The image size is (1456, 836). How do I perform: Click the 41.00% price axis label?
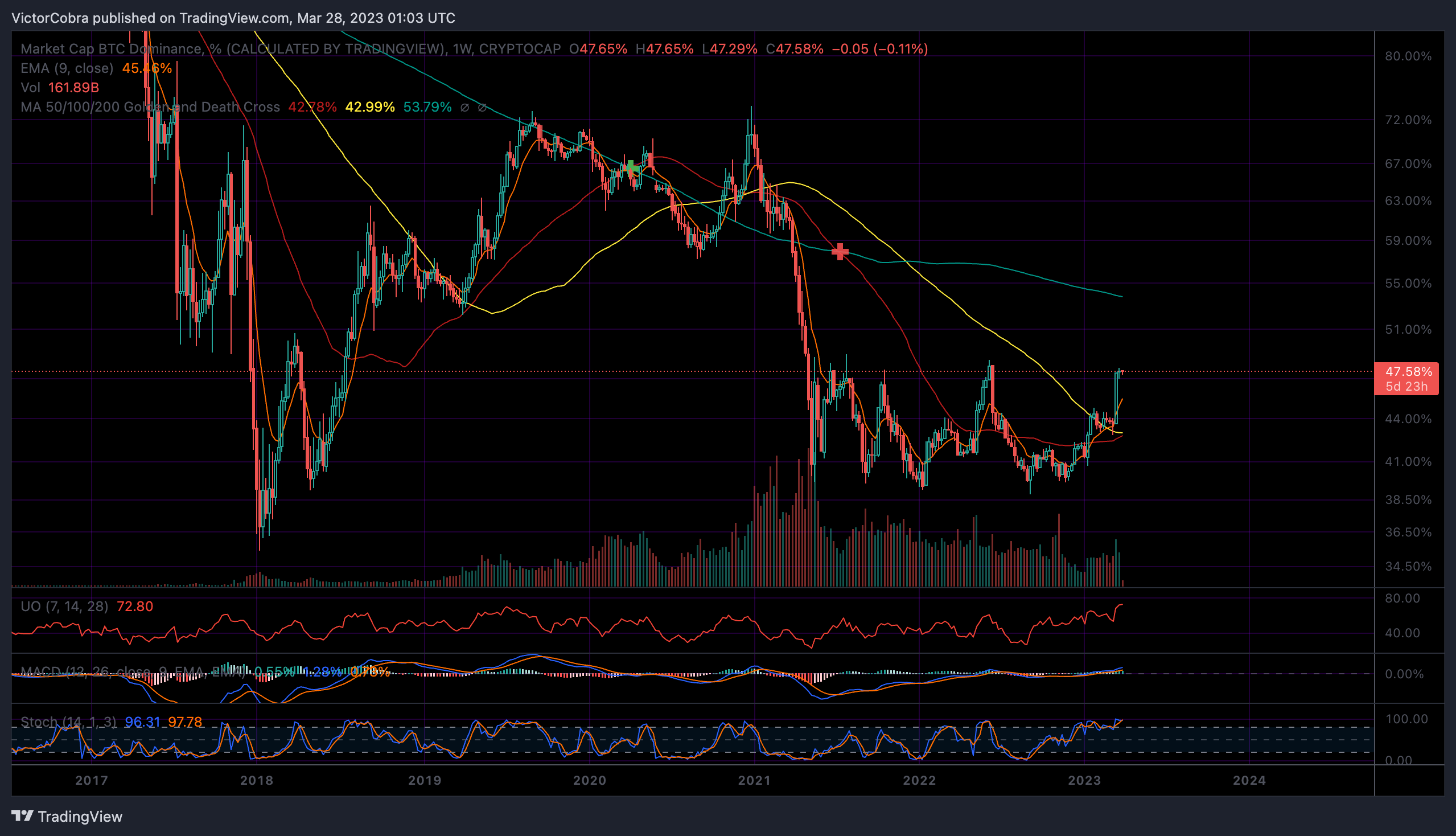1408,462
